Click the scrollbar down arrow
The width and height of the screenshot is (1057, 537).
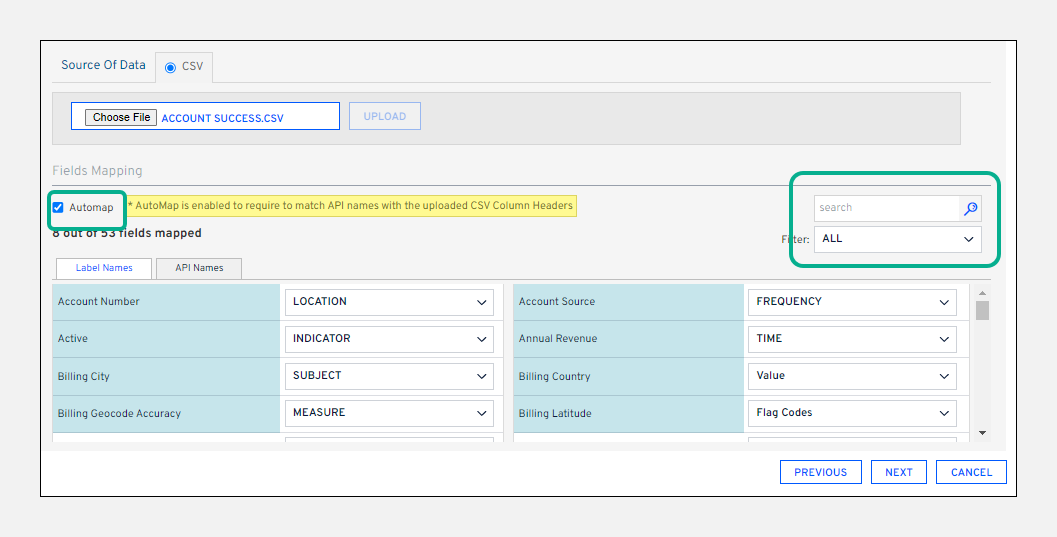click(x=982, y=433)
